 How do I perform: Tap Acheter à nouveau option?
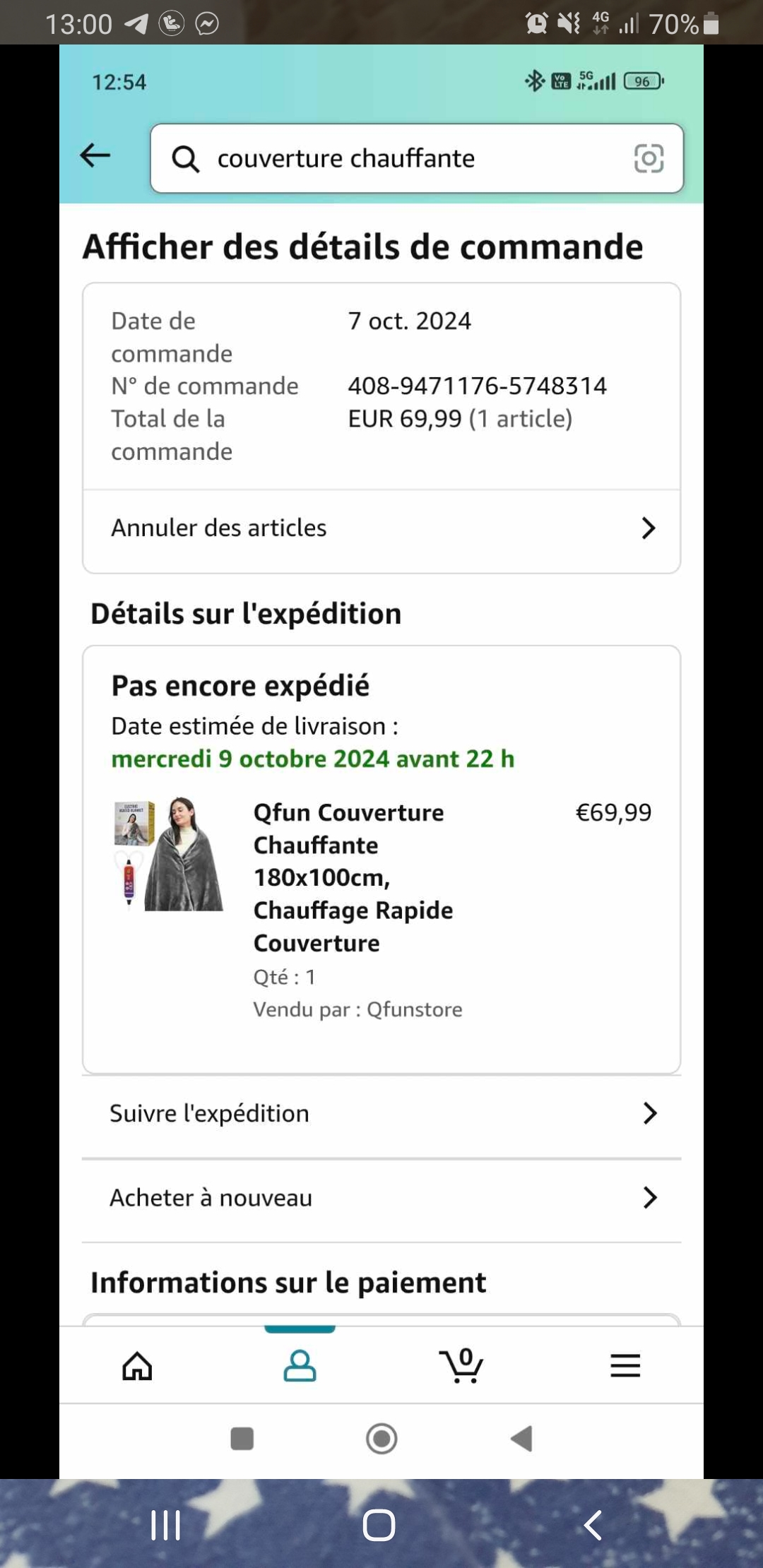coord(211,1198)
